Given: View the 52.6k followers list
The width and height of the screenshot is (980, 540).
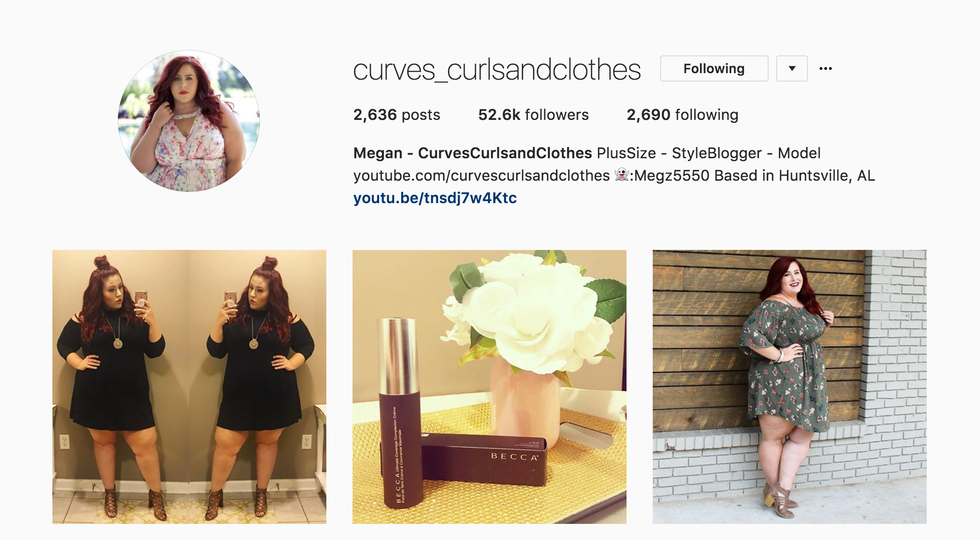Looking at the screenshot, I should [x=533, y=115].
